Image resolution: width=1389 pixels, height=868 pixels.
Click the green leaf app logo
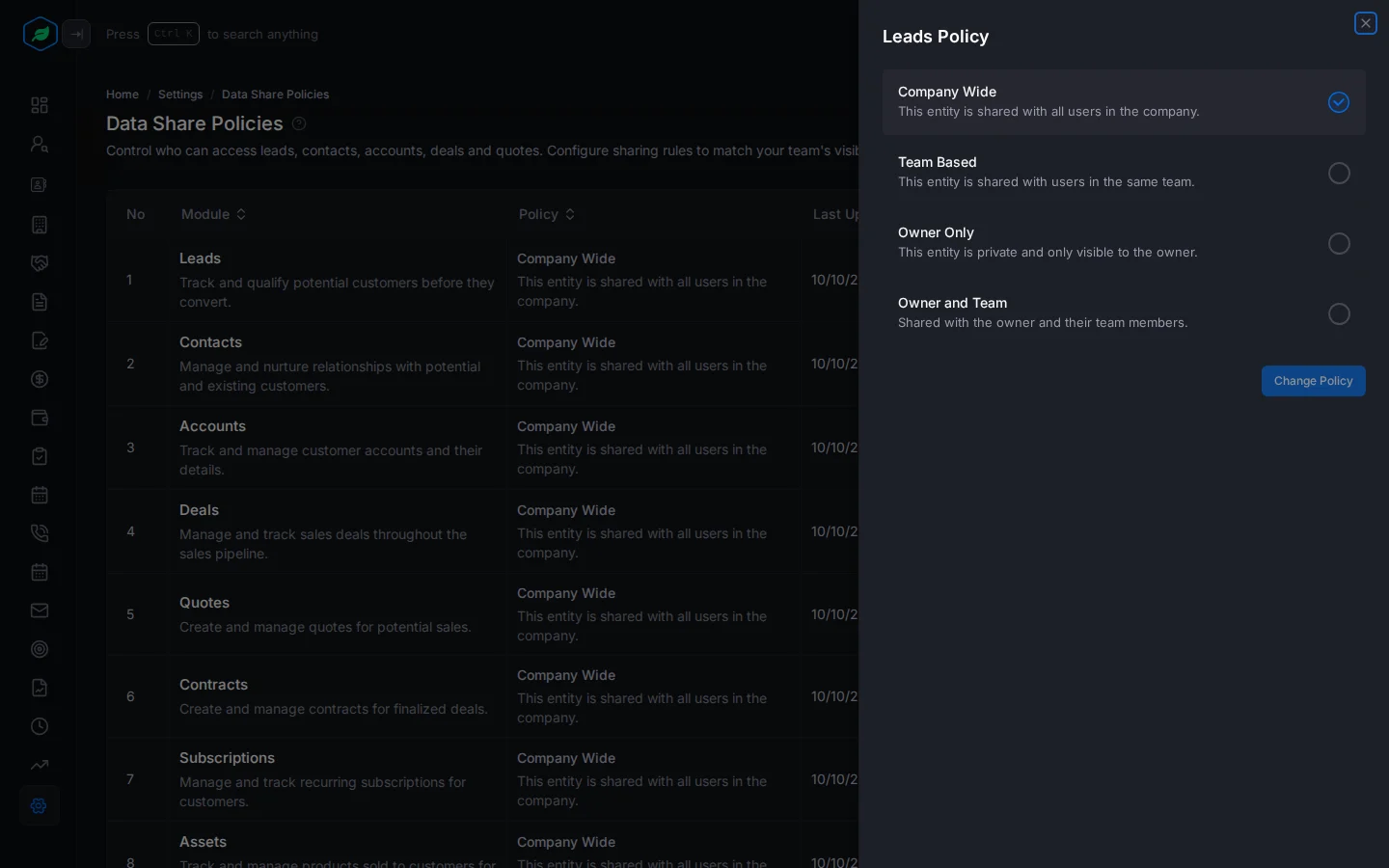[x=40, y=34]
